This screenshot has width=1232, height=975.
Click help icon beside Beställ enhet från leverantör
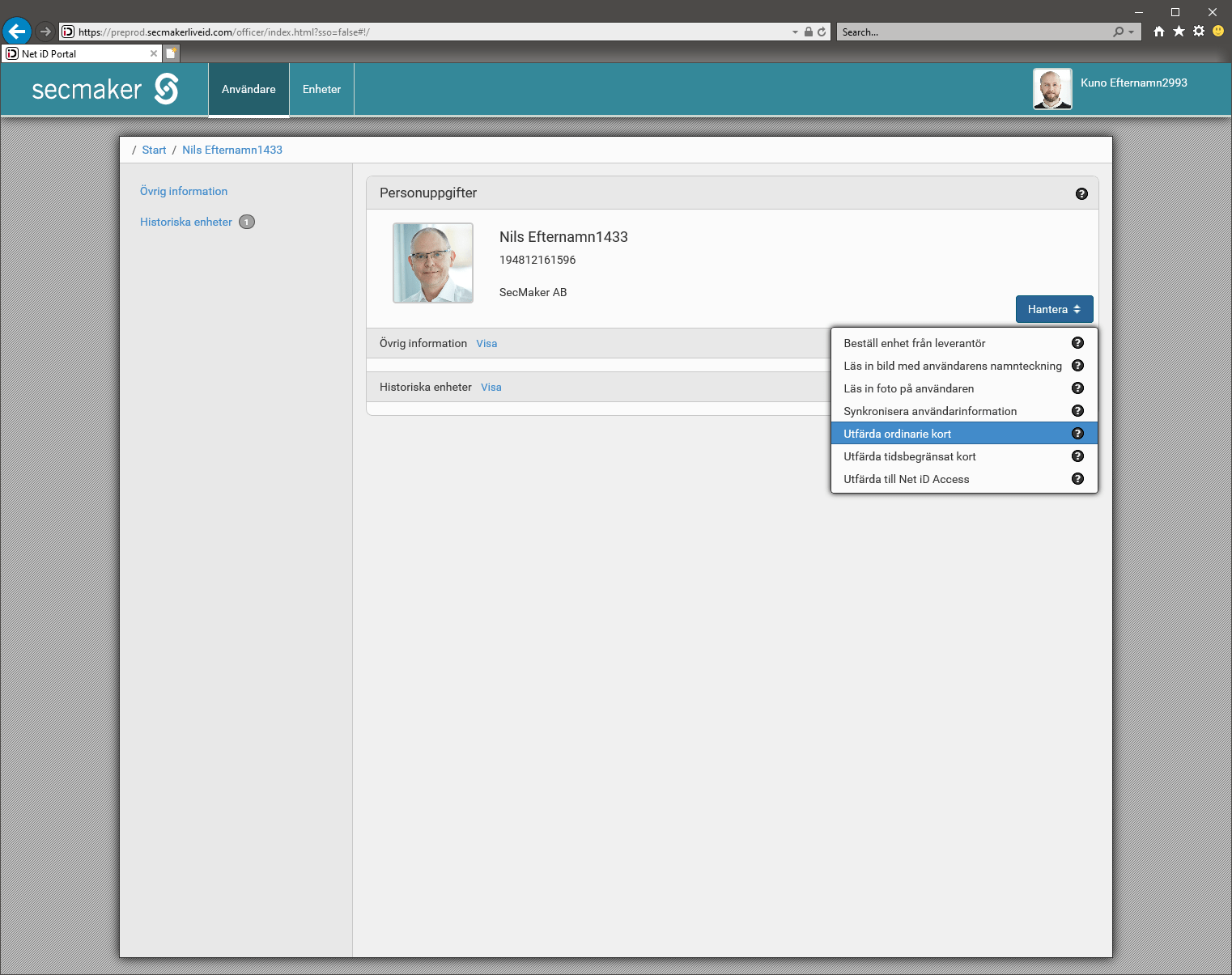1077,343
